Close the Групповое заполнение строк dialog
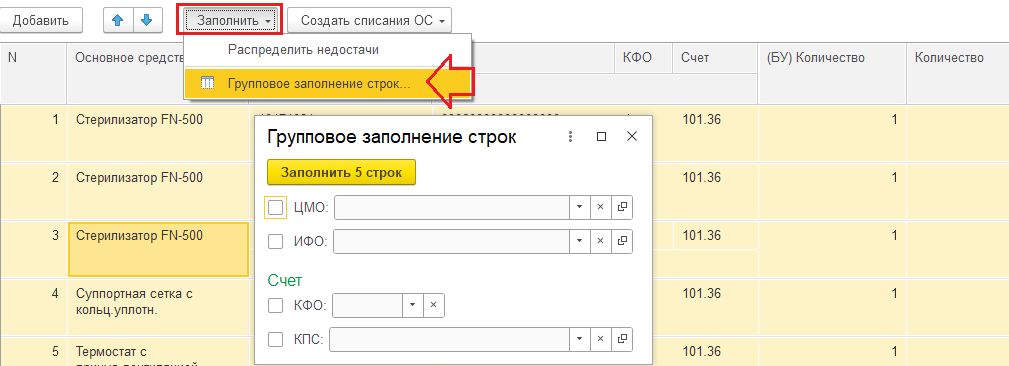The height and width of the screenshot is (366, 1009). [x=632, y=136]
